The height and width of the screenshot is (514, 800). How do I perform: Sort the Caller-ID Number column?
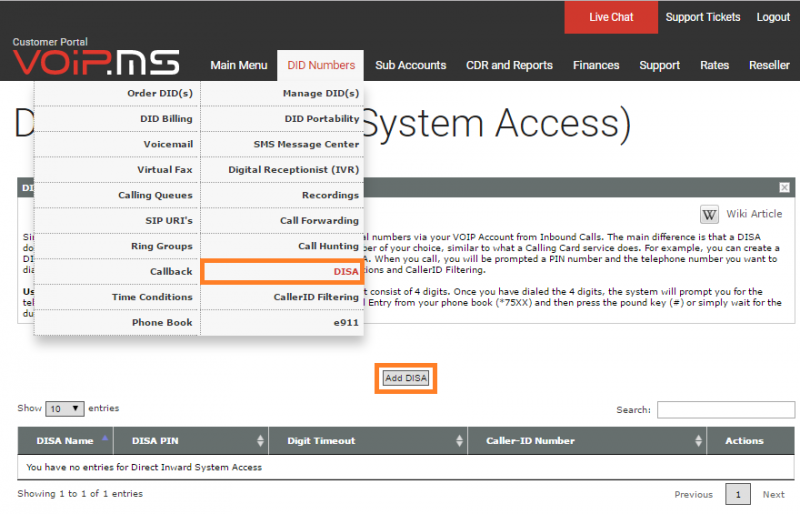[698, 440]
